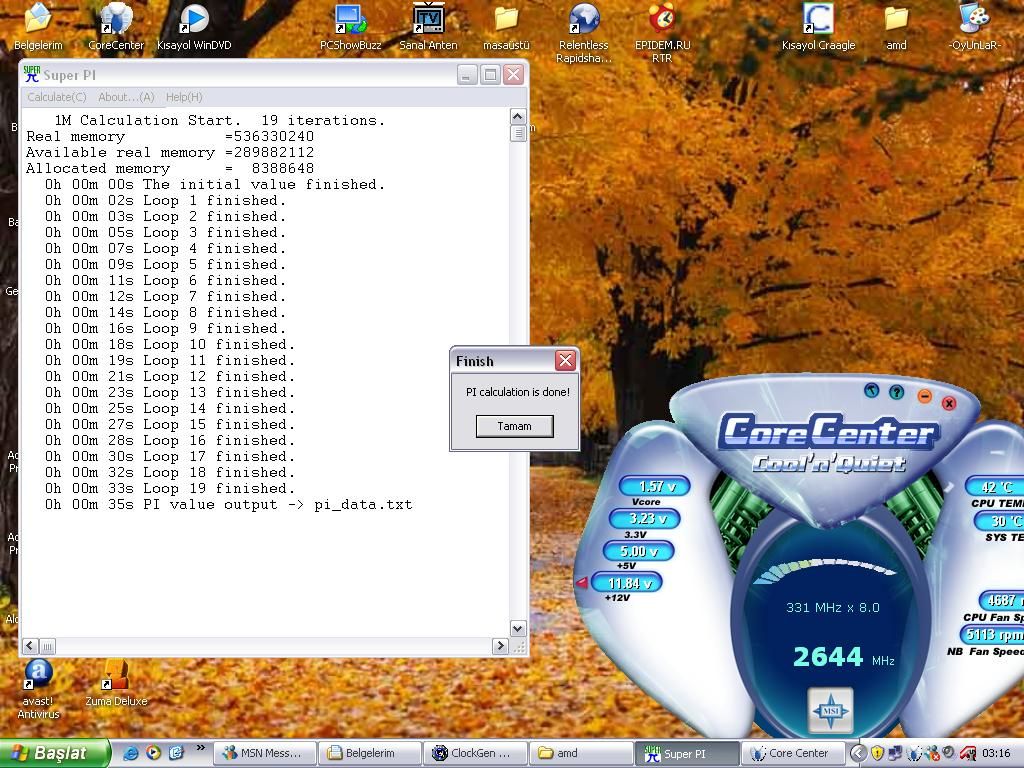Click the volume speaker tray icon
This screenshot has width=1024, height=768.
[950, 753]
